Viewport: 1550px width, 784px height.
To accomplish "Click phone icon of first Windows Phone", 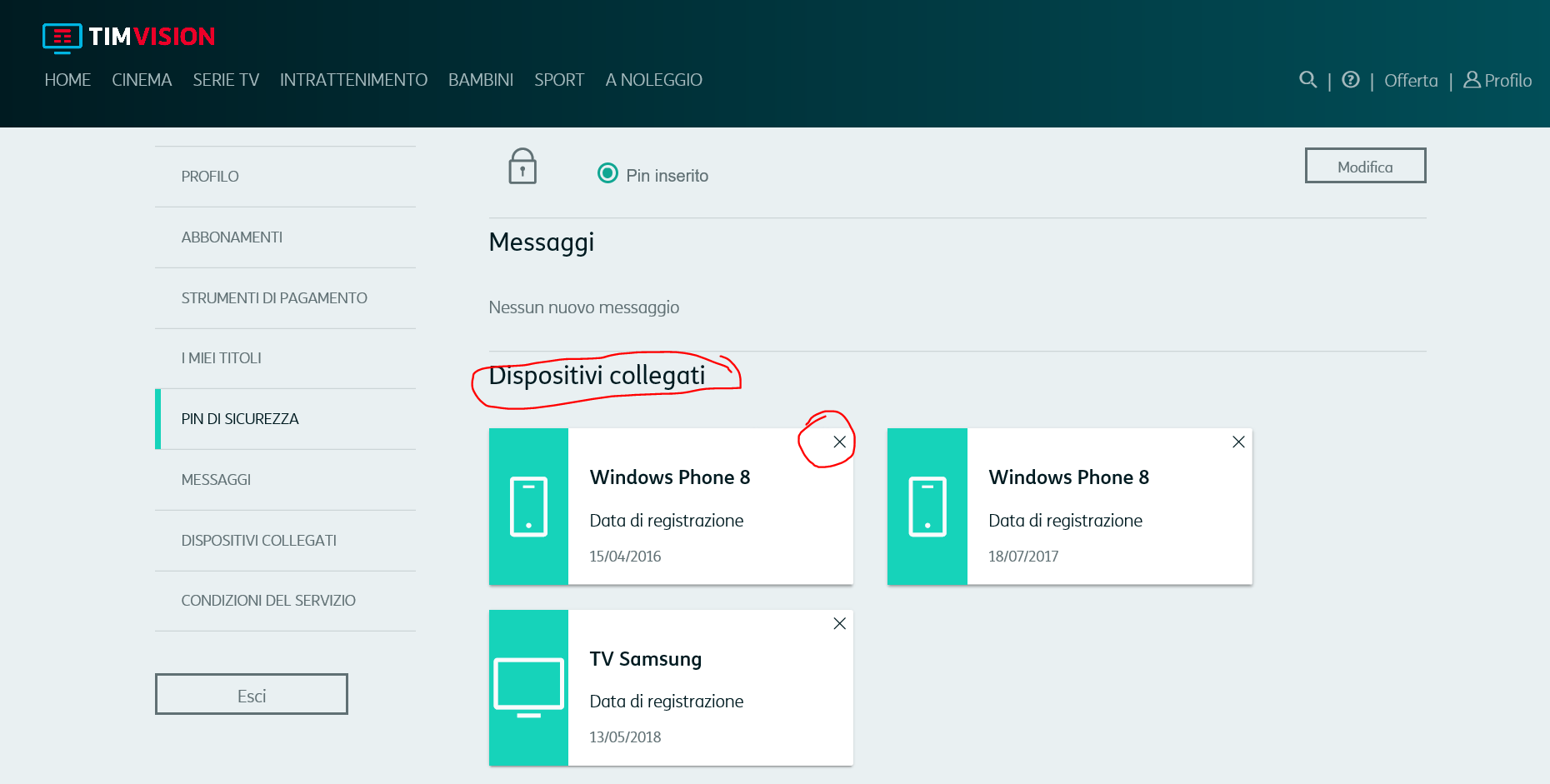I will point(528,507).
